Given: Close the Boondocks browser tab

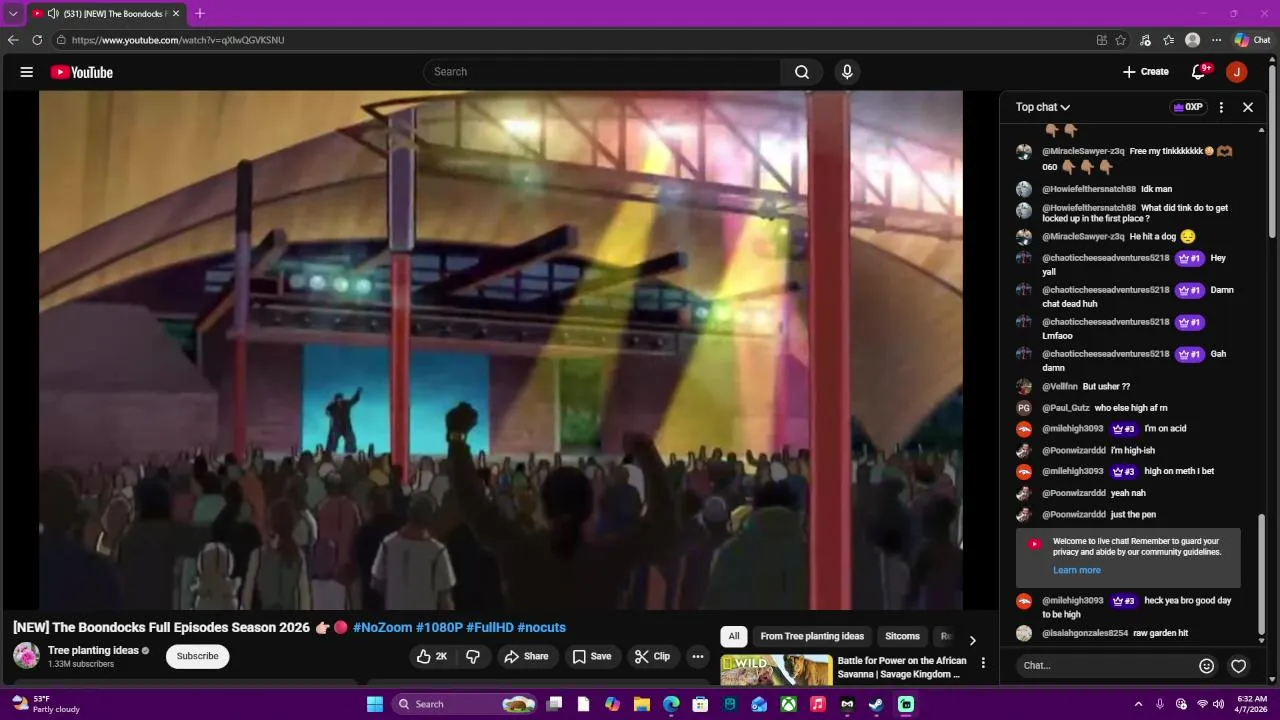Looking at the screenshot, I should point(176,14).
